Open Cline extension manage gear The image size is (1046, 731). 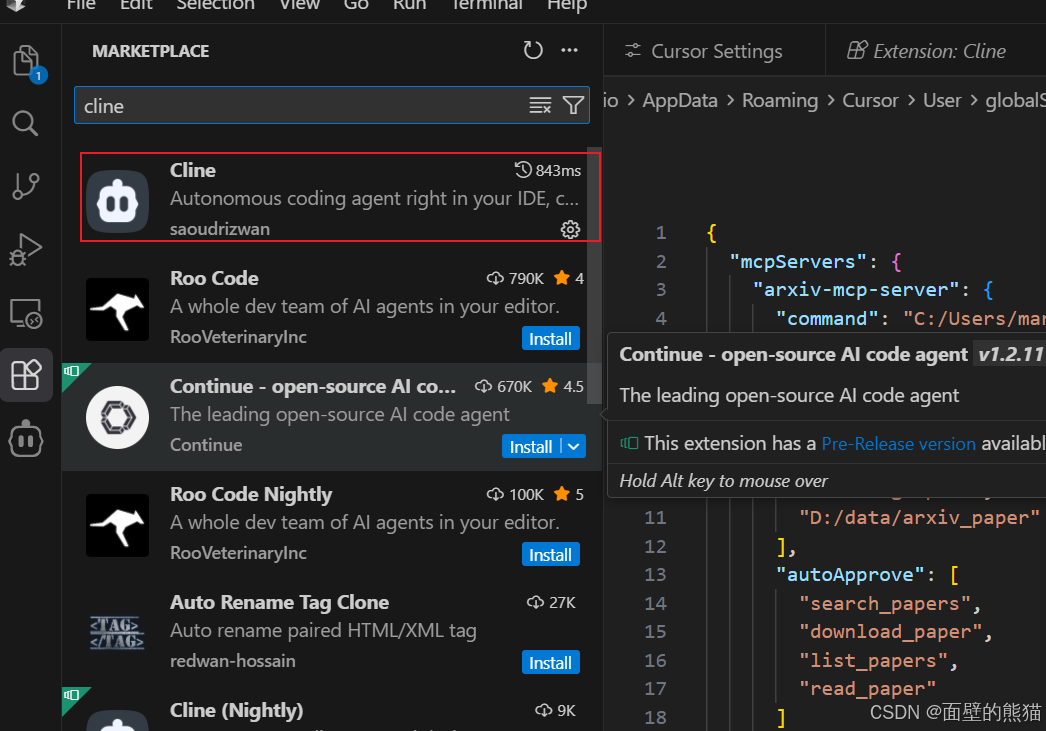pos(570,229)
